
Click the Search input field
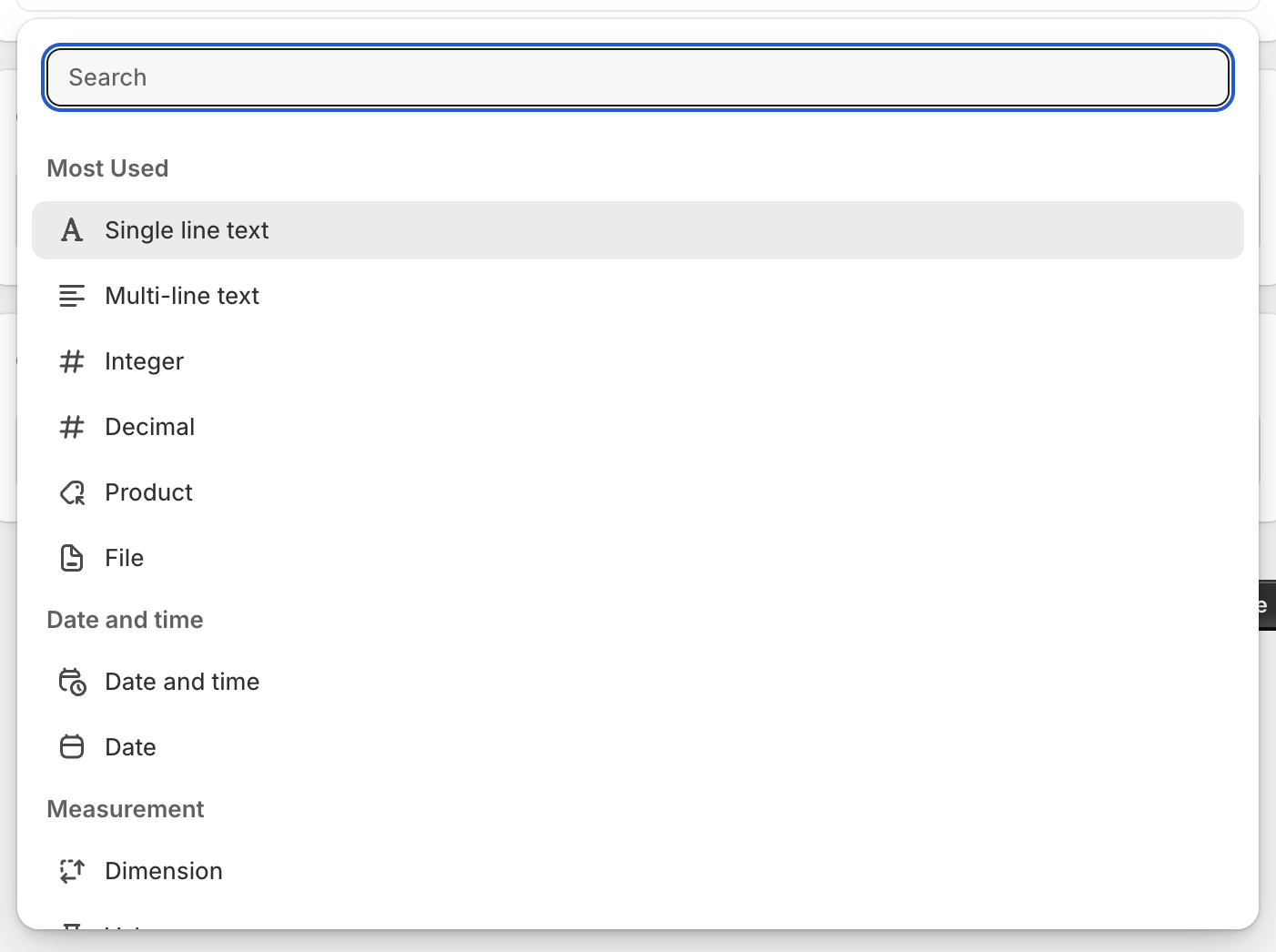637,77
